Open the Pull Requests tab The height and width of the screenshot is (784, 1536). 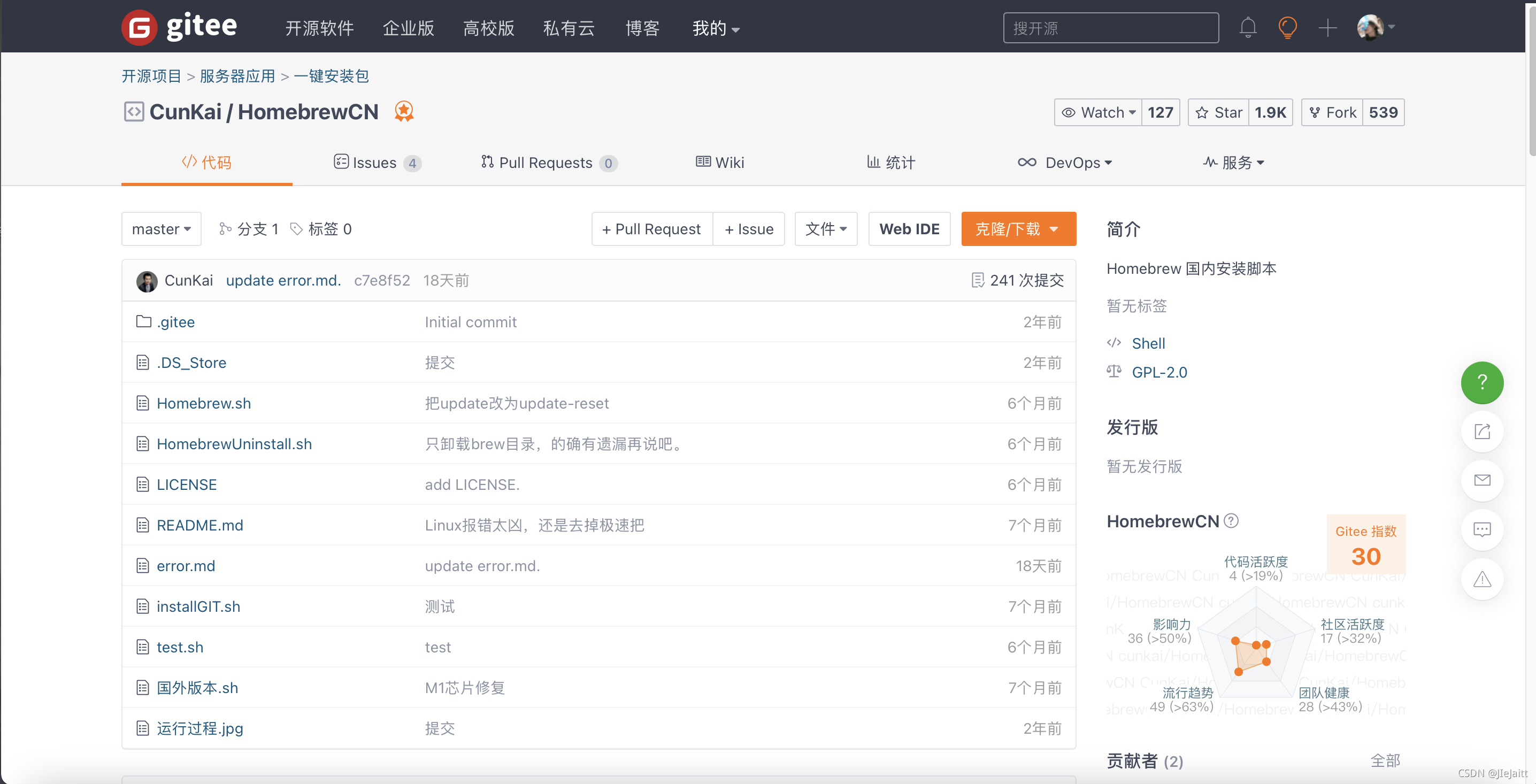click(549, 162)
